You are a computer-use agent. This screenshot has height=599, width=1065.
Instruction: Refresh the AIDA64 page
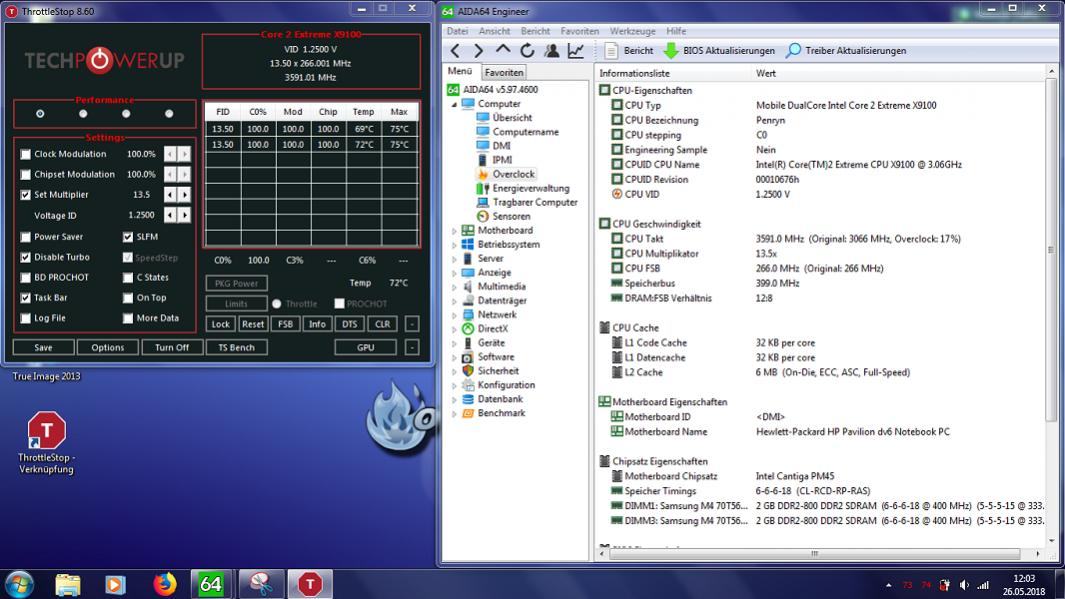(527, 51)
